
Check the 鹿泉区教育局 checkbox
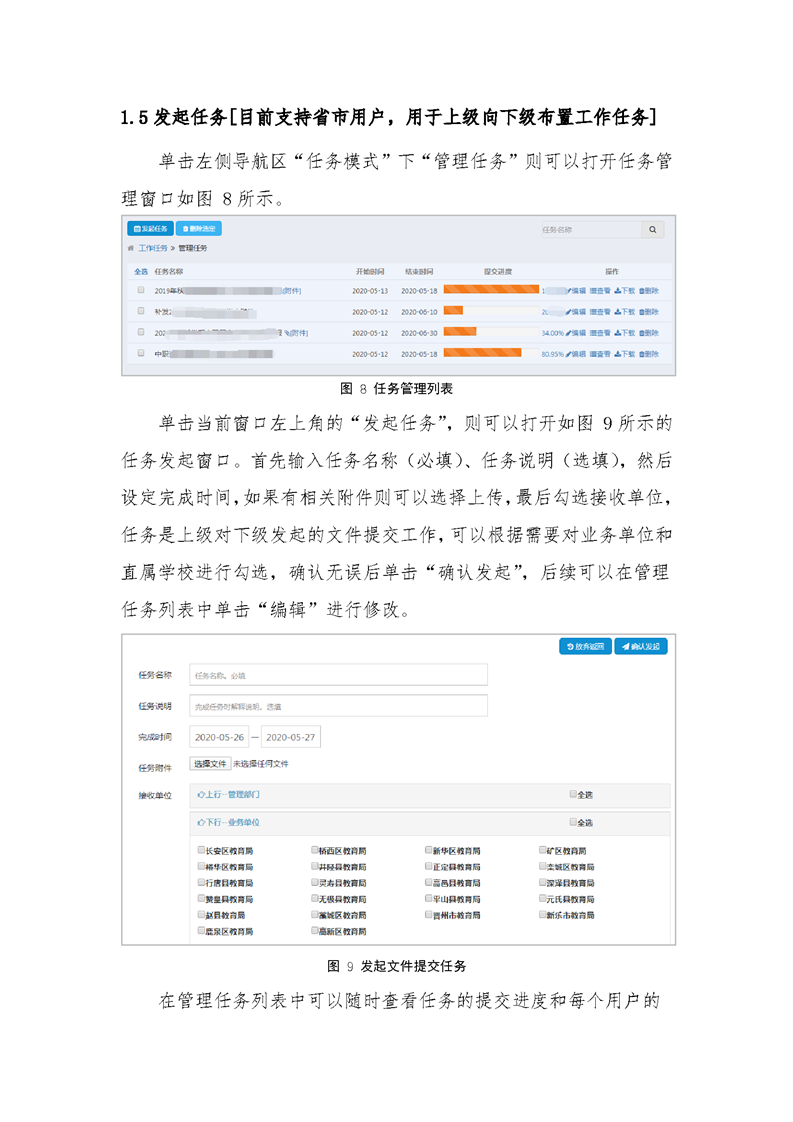[x=201, y=930]
